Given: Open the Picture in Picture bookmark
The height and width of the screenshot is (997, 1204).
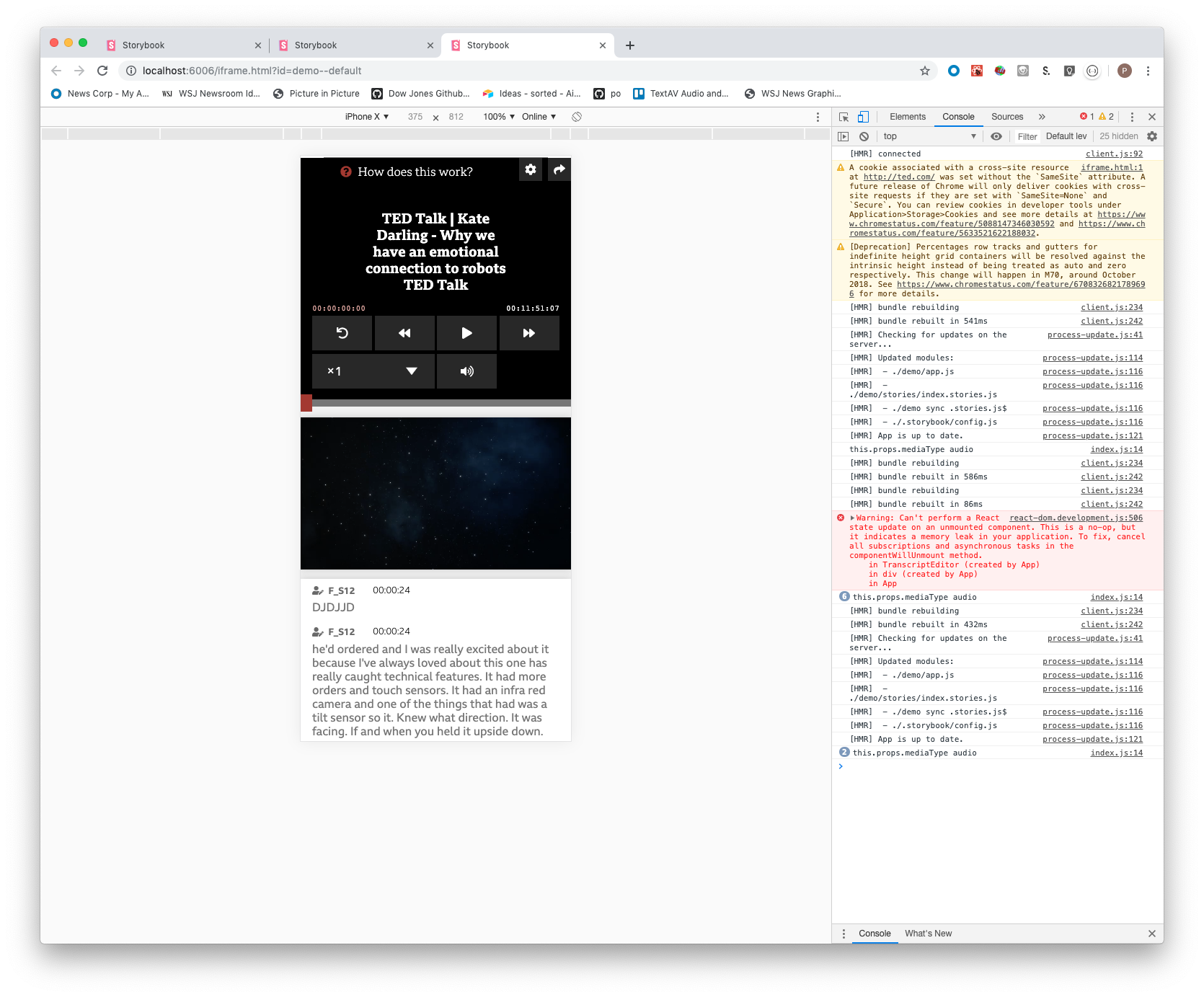Looking at the screenshot, I should coord(317,94).
